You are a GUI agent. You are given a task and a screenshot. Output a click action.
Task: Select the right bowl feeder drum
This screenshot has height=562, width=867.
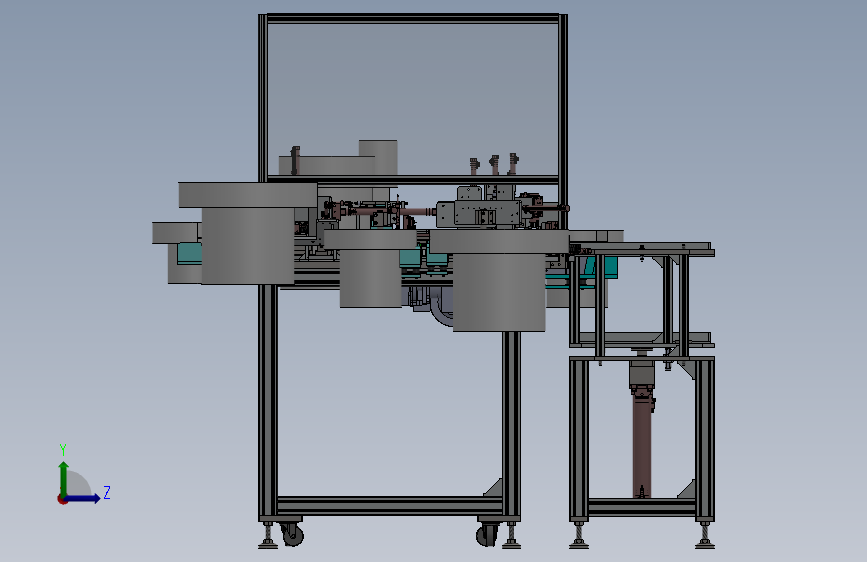coord(499,282)
